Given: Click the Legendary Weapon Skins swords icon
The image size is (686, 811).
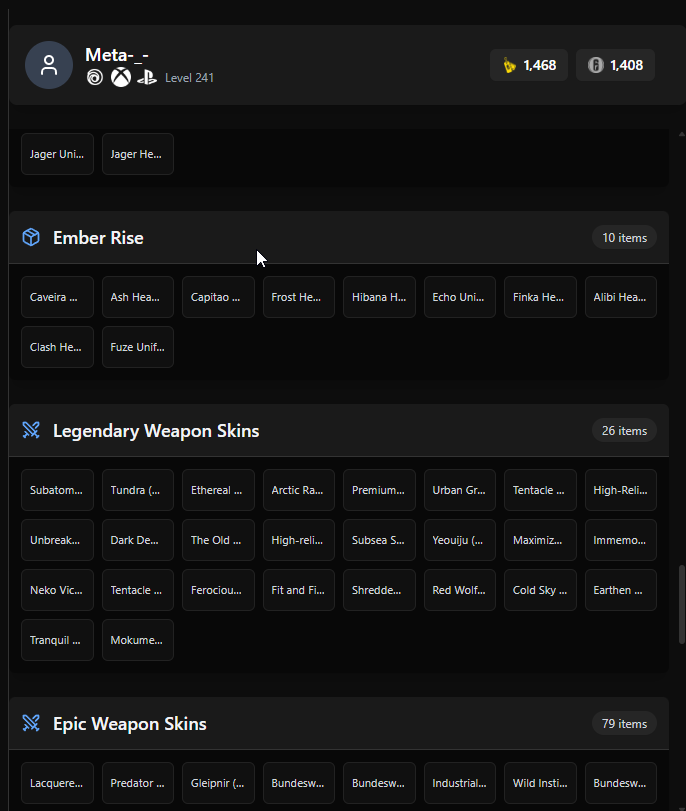Looking at the screenshot, I should [31, 430].
